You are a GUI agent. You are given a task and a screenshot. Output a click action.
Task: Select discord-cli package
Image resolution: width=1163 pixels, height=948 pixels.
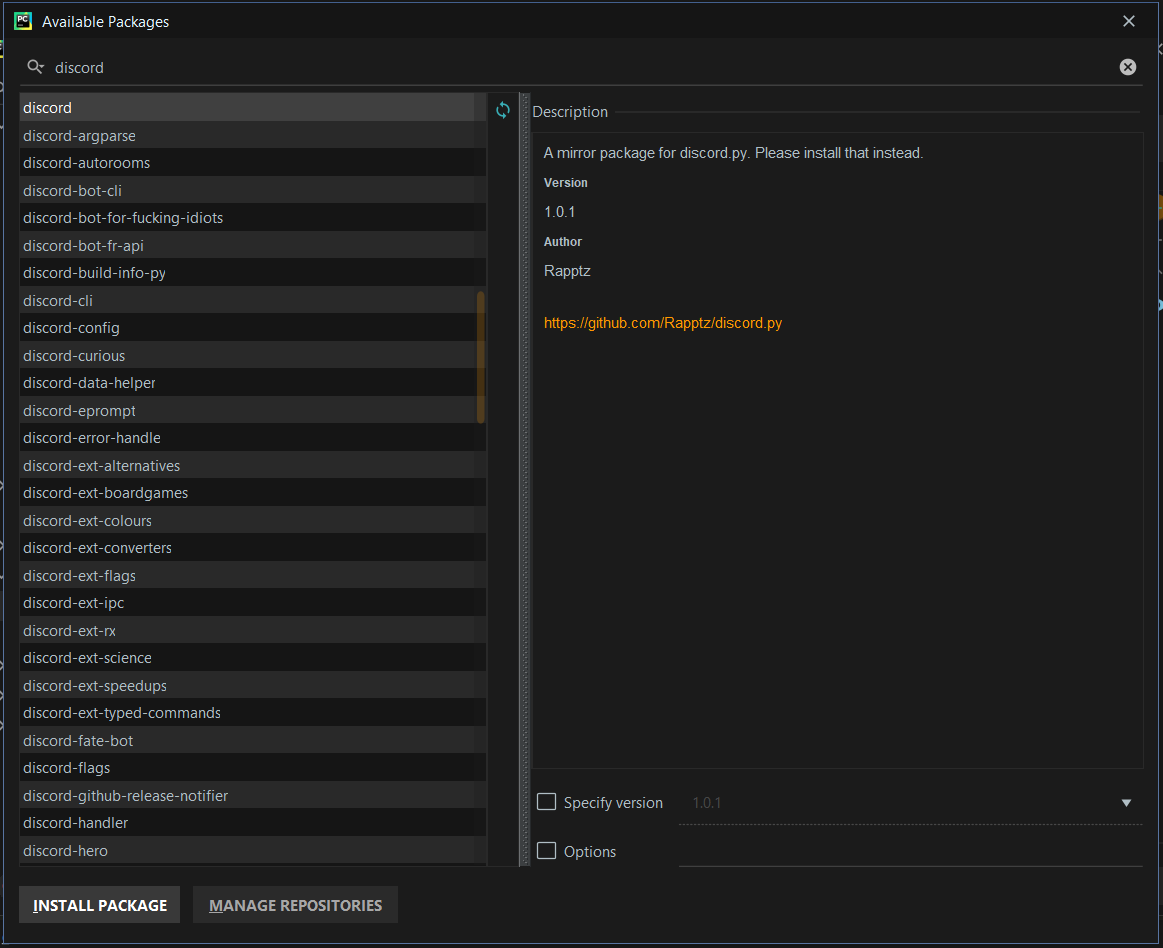(x=252, y=300)
